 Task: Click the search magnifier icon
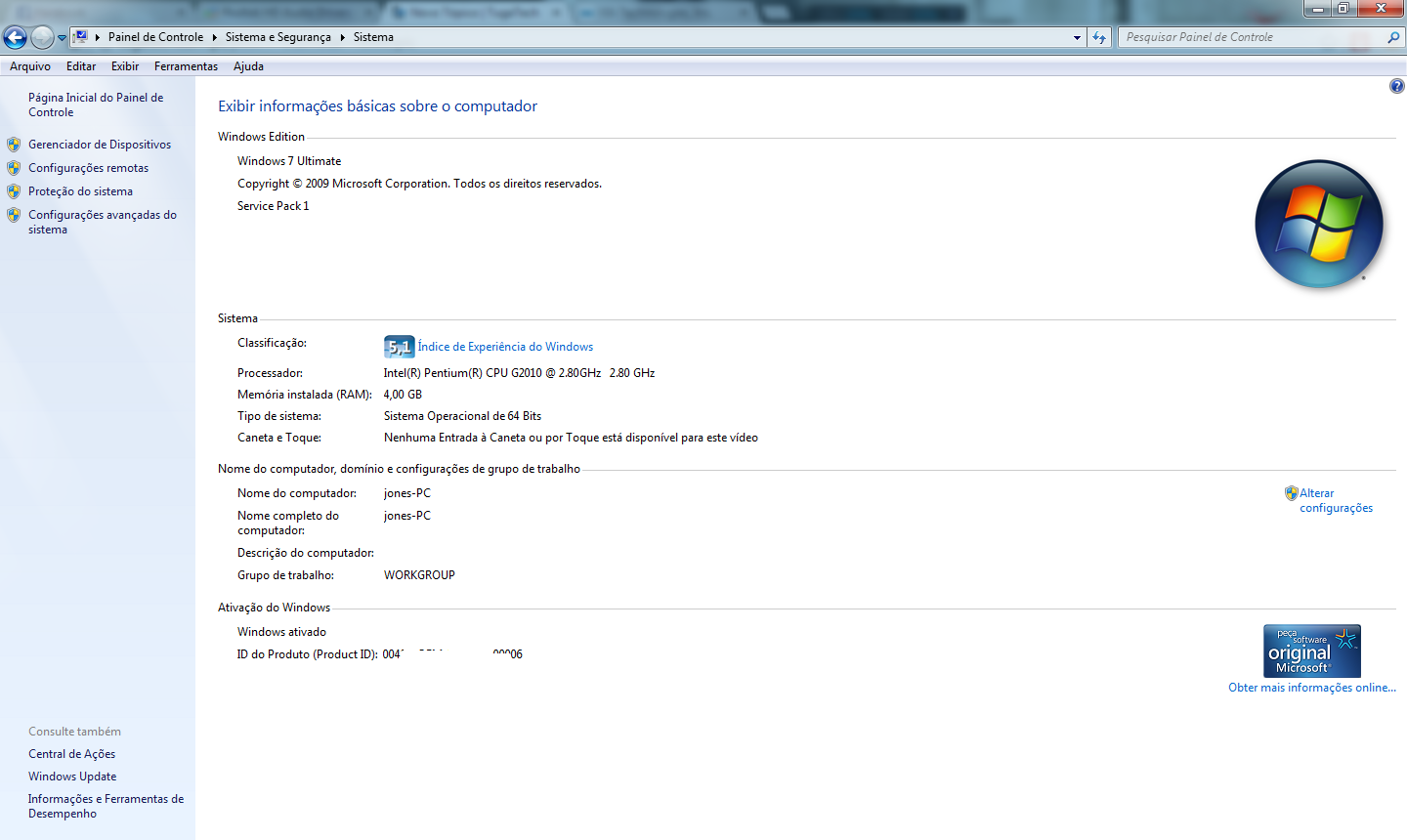pos(1393,37)
